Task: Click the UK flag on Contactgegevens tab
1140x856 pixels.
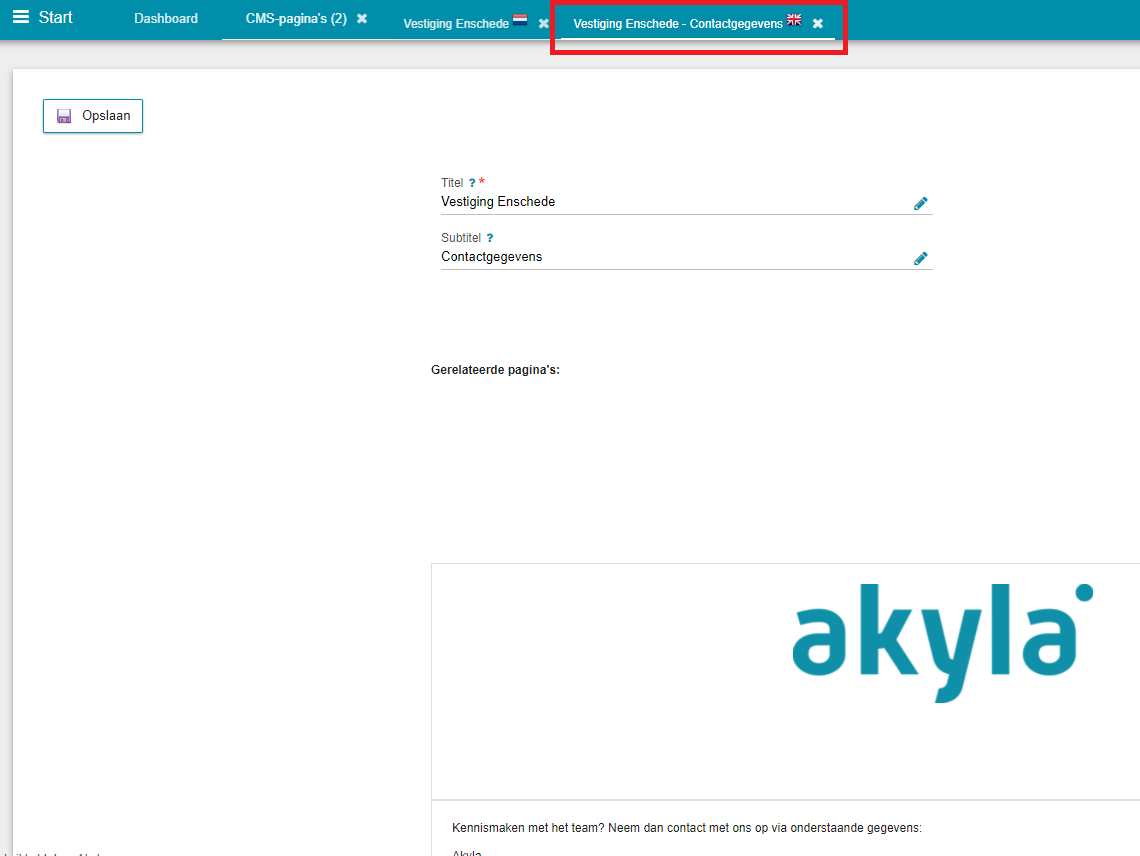Action: [794, 20]
